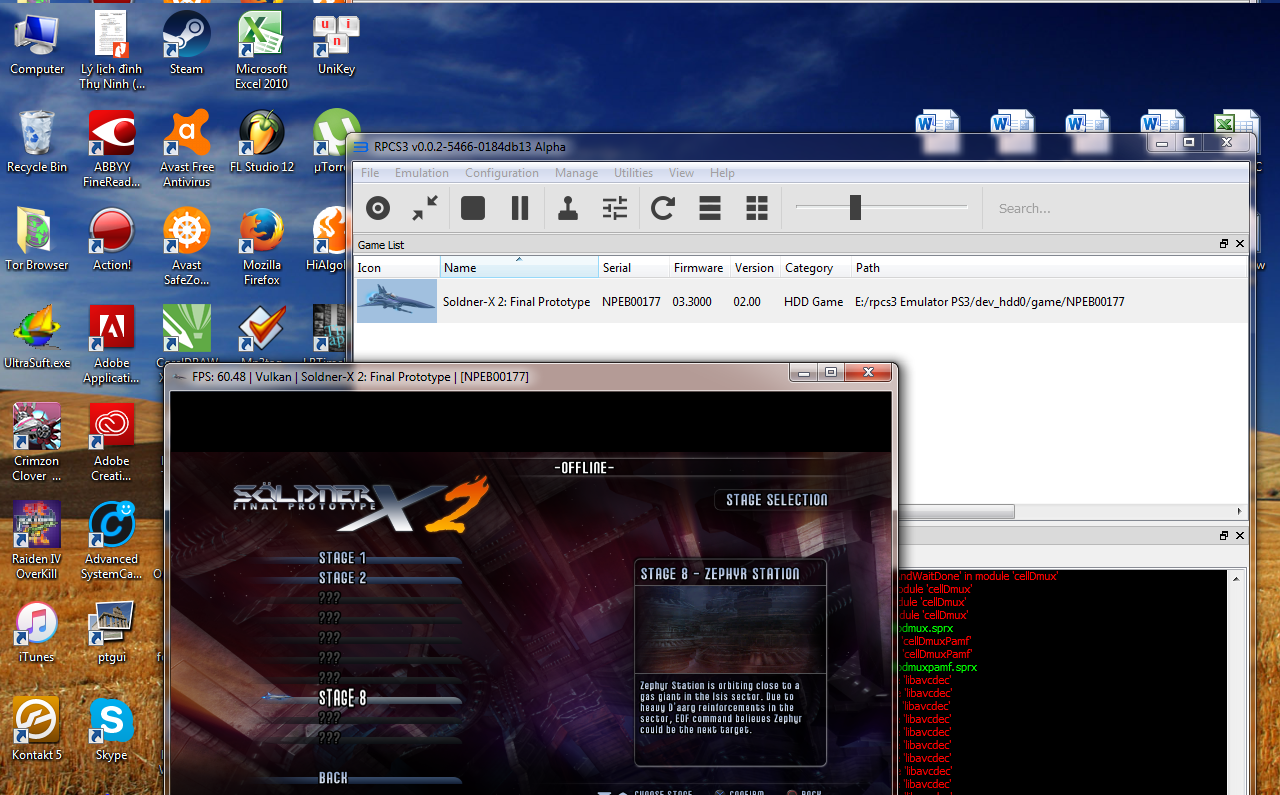Viewport: 1280px width, 795px height.
Task: Launch iTunes from the desktop
Action: click(x=37, y=632)
